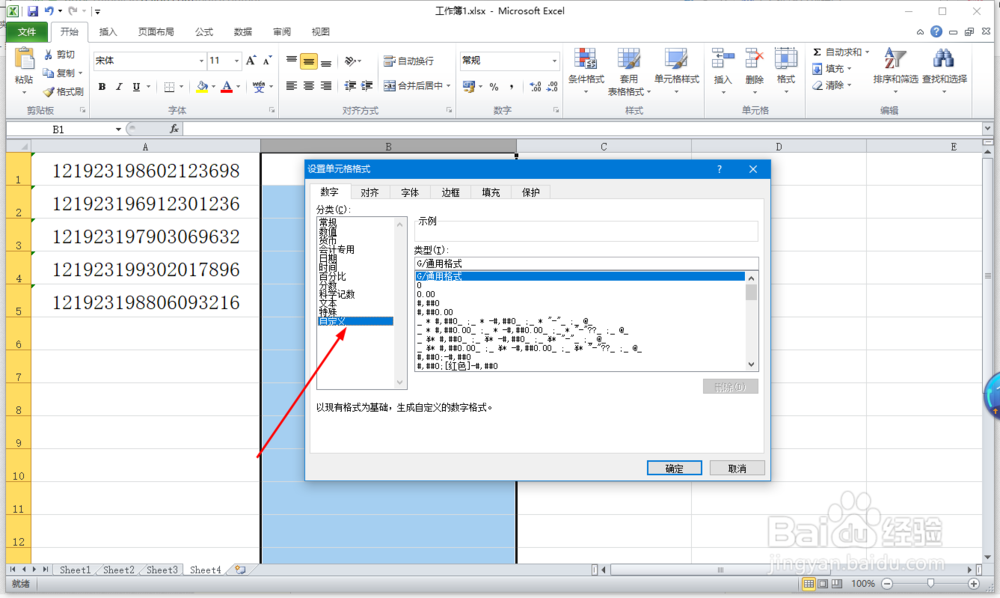
Task: Click the 确定 (OK) button
Action: coord(674,469)
